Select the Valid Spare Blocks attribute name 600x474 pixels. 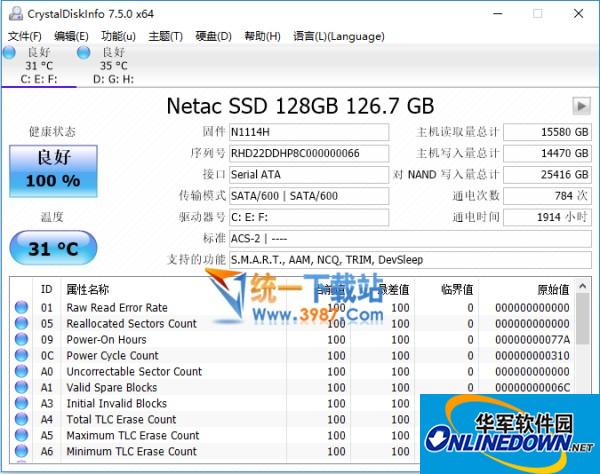(x=112, y=388)
